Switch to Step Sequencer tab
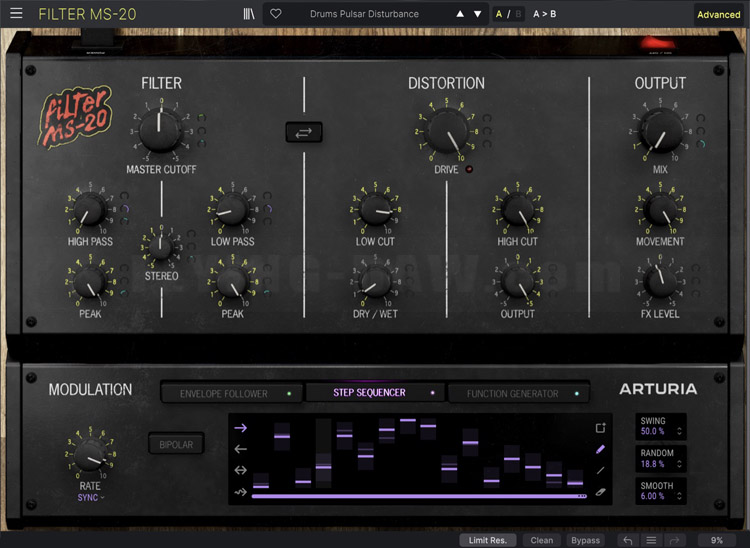This screenshot has height=548, width=750. point(375,393)
